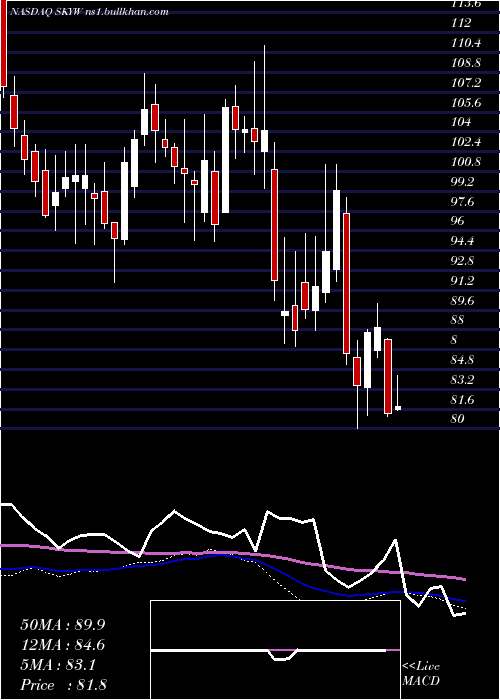Click the 108.8 price axis label
Viewport: 500px width, 700px height.
pyautogui.click(x=466, y=63)
